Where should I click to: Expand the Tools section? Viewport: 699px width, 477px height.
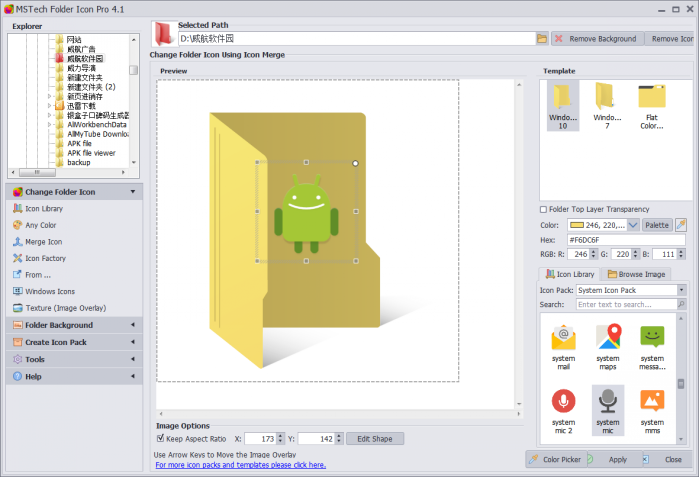pos(74,359)
